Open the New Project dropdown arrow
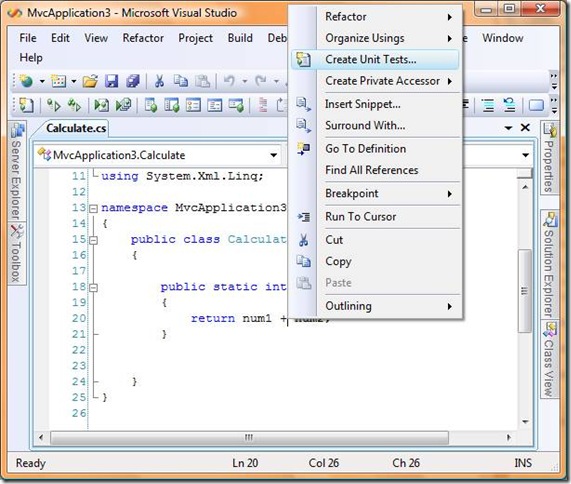This screenshot has width=571, height=484. 42,81
